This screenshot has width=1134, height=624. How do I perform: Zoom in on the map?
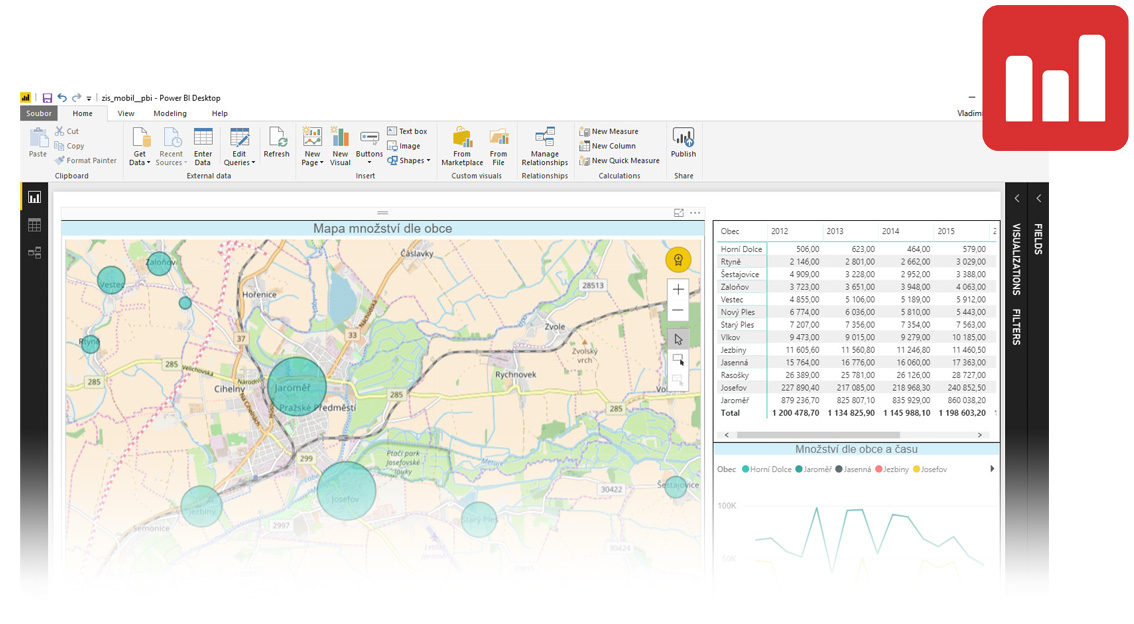point(678,290)
